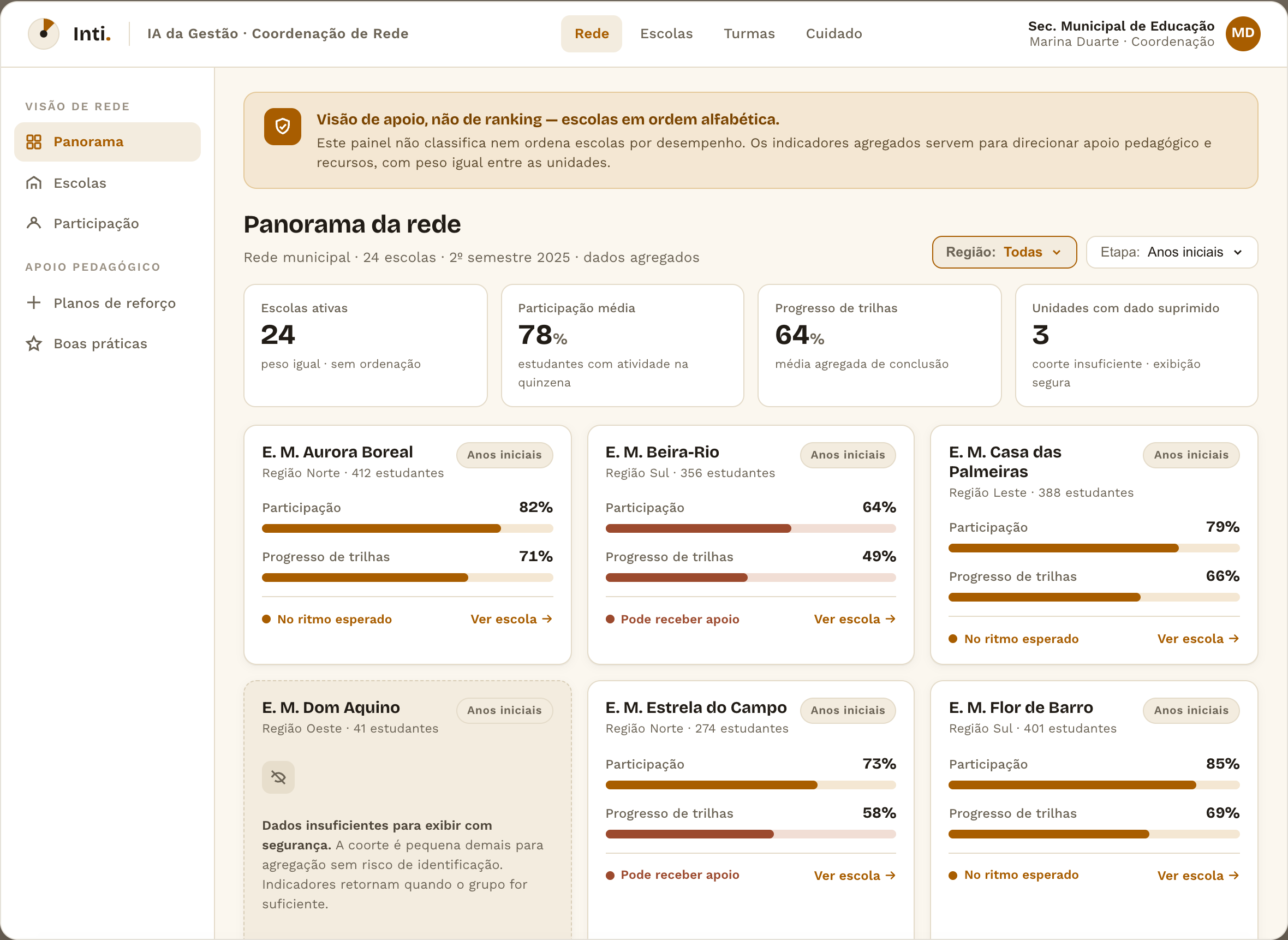Open Planos de reforço in sidebar
The width and height of the screenshot is (1288, 940).
tap(108, 303)
